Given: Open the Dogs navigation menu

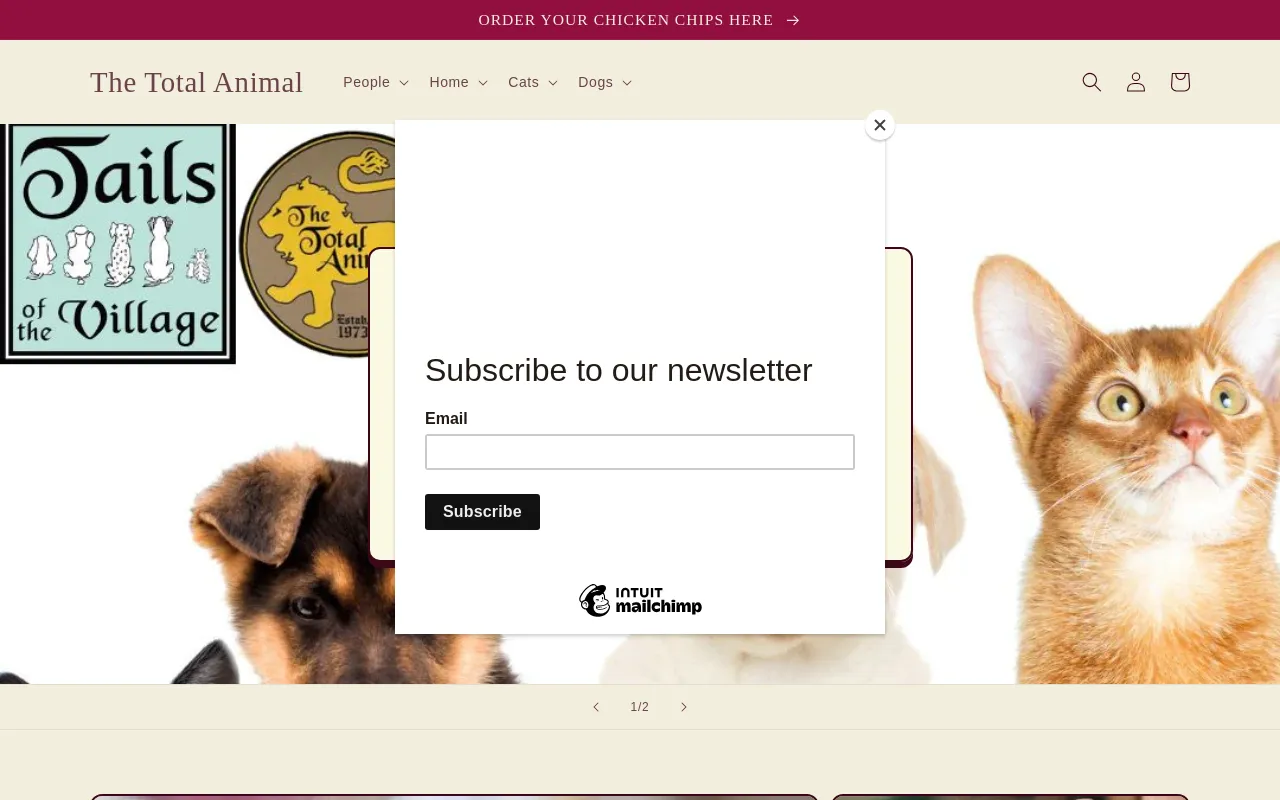Looking at the screenshot, I should point(605,82).
